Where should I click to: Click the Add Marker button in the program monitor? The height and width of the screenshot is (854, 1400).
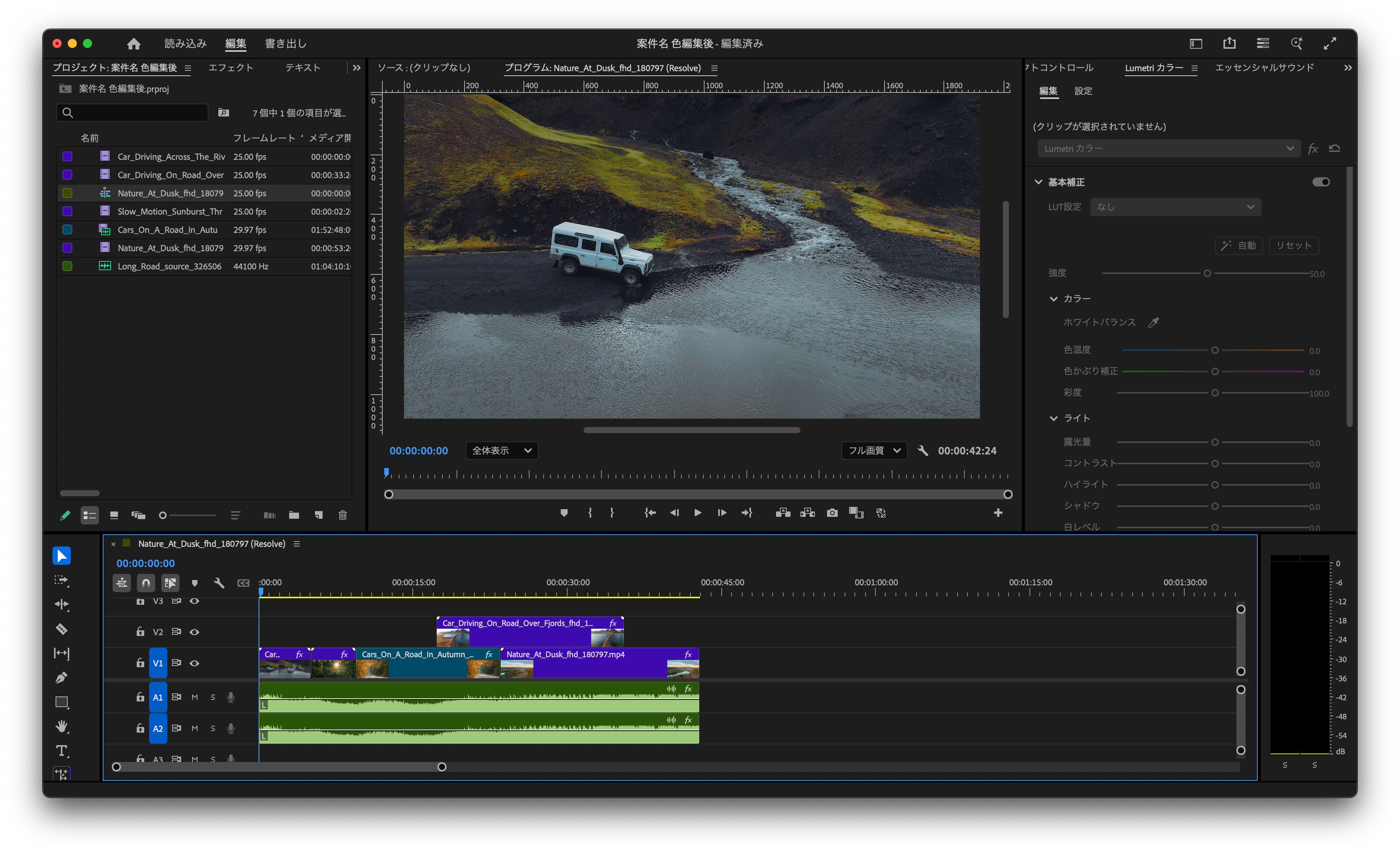coord(564,513)
